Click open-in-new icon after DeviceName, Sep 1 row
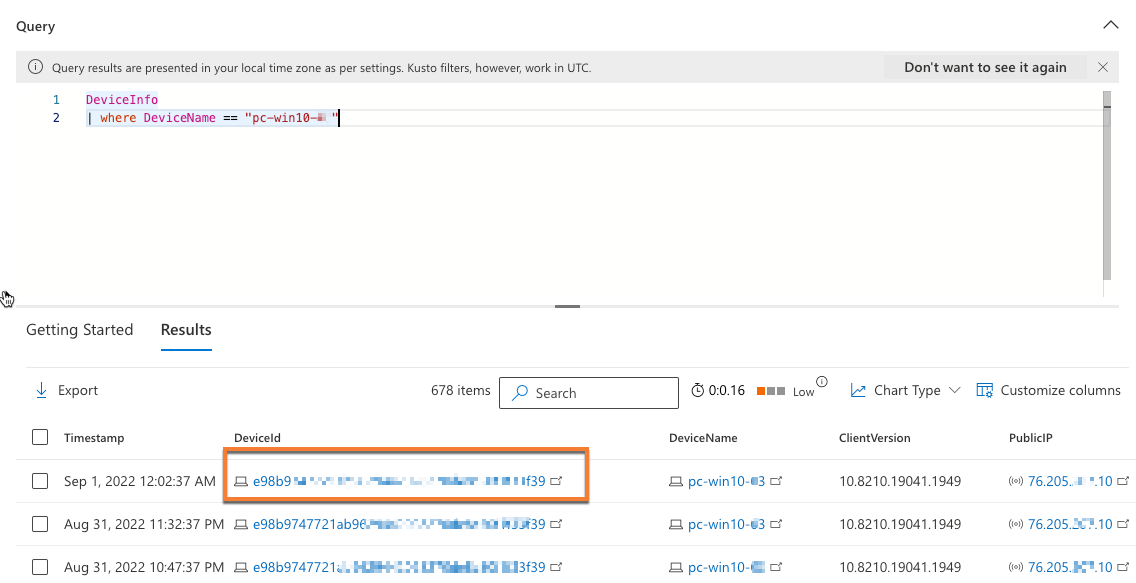The width and height of the screenshot is (1136, 583). (x=776, y=480)
